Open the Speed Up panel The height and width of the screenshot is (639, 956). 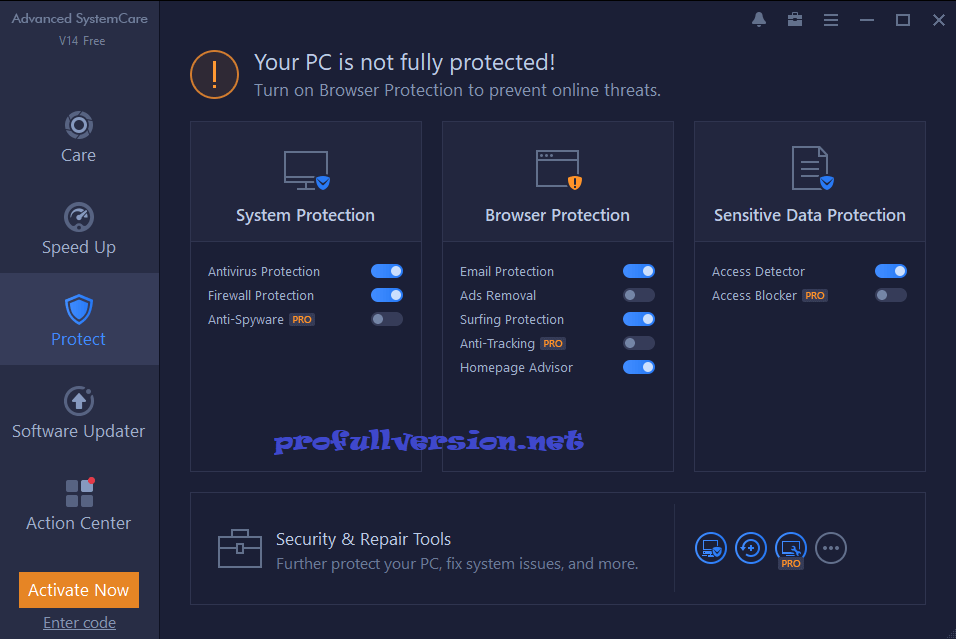click(79, 230)
